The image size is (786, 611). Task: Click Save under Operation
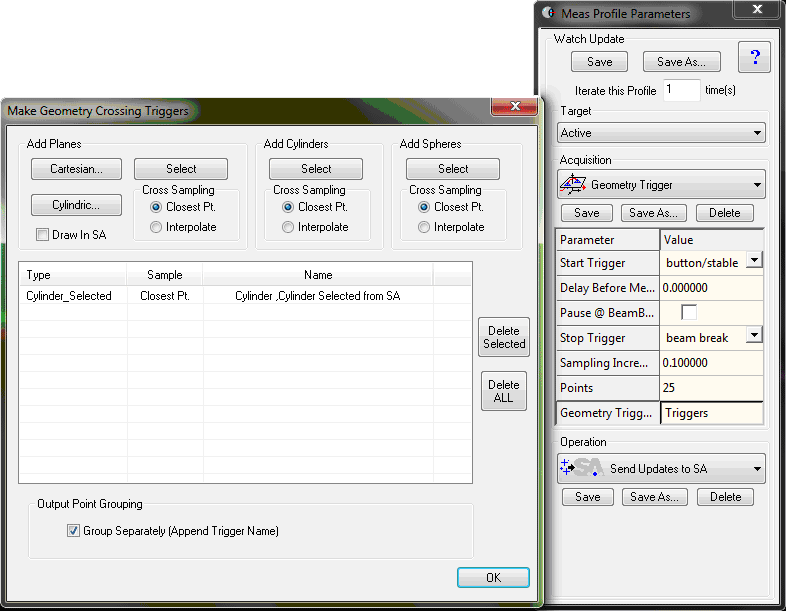click(587, 497)
